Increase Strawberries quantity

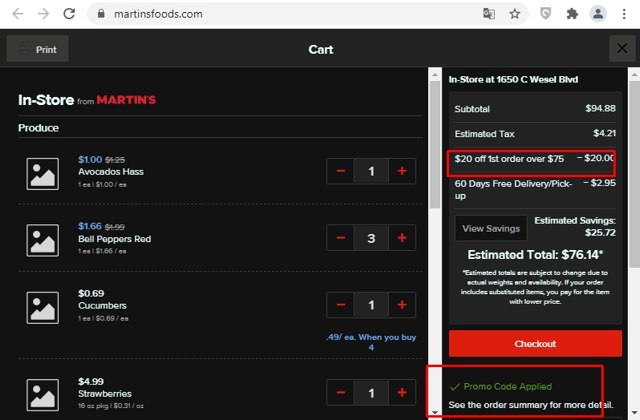[x=402, y=393]
